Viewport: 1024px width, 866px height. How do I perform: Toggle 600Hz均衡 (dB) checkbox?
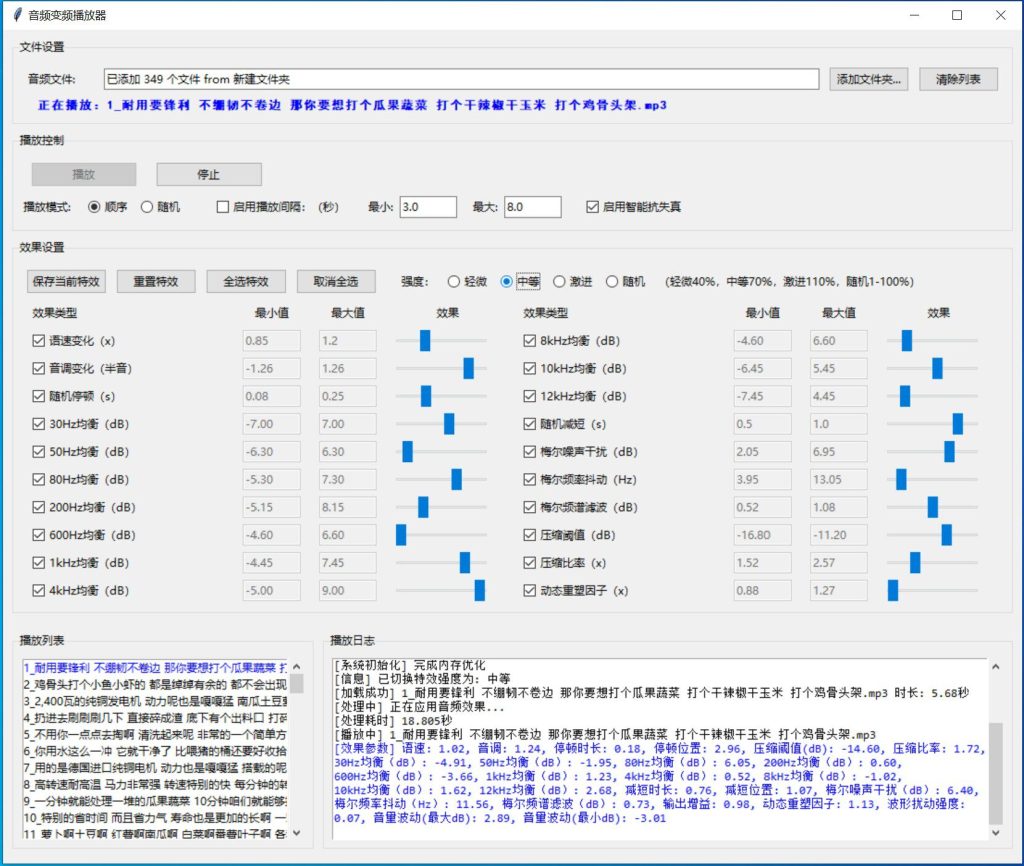[39, 535]
